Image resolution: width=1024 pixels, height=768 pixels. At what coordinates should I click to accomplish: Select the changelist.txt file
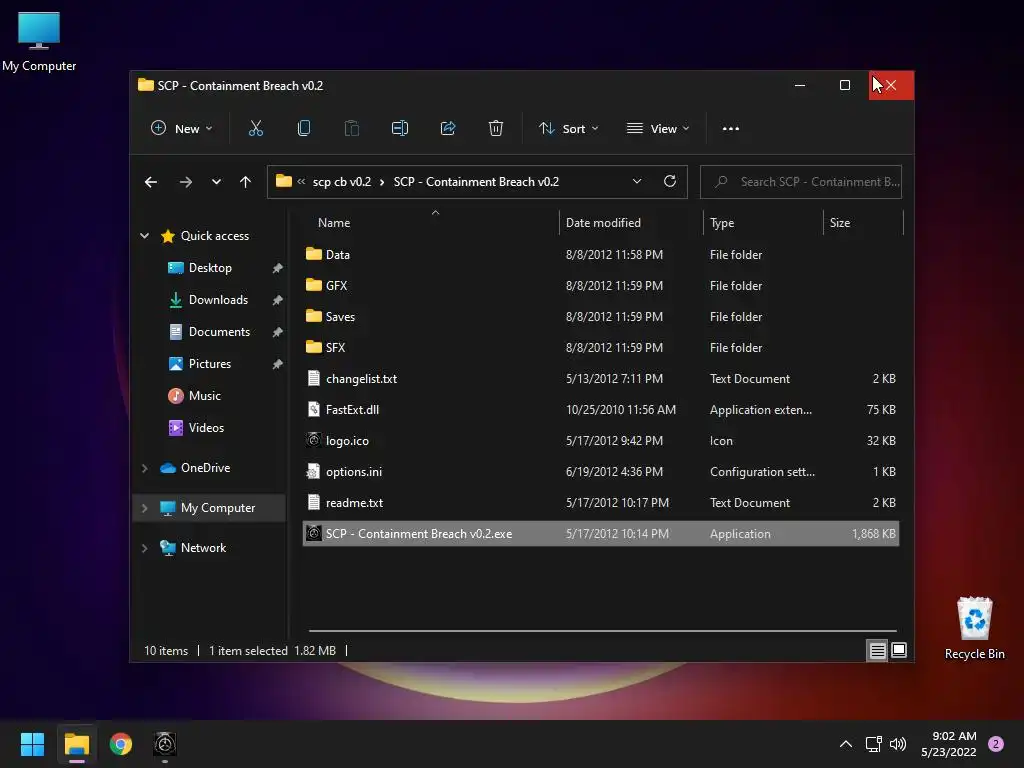coord(601,379)
